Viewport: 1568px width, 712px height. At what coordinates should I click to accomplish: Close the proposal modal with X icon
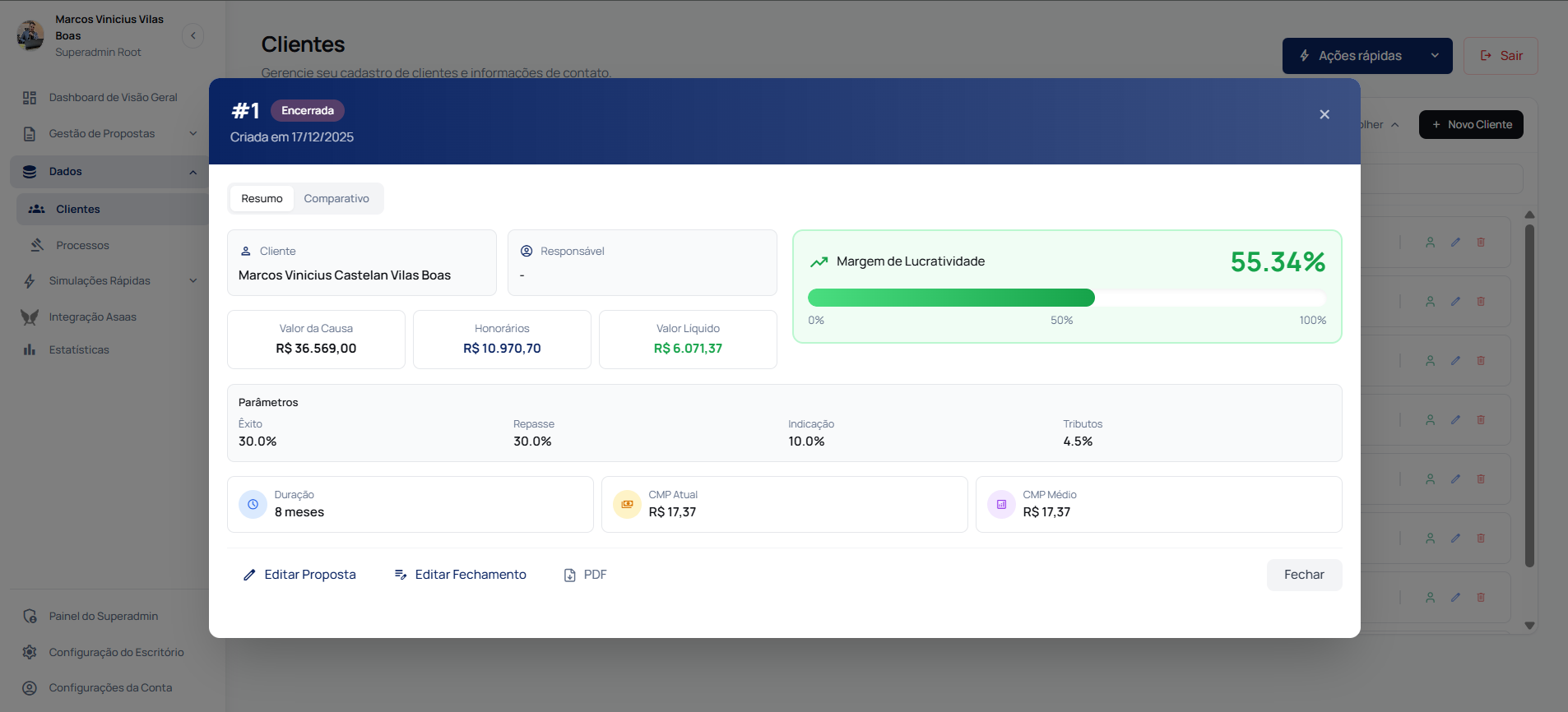click(x=1324, y=114)
